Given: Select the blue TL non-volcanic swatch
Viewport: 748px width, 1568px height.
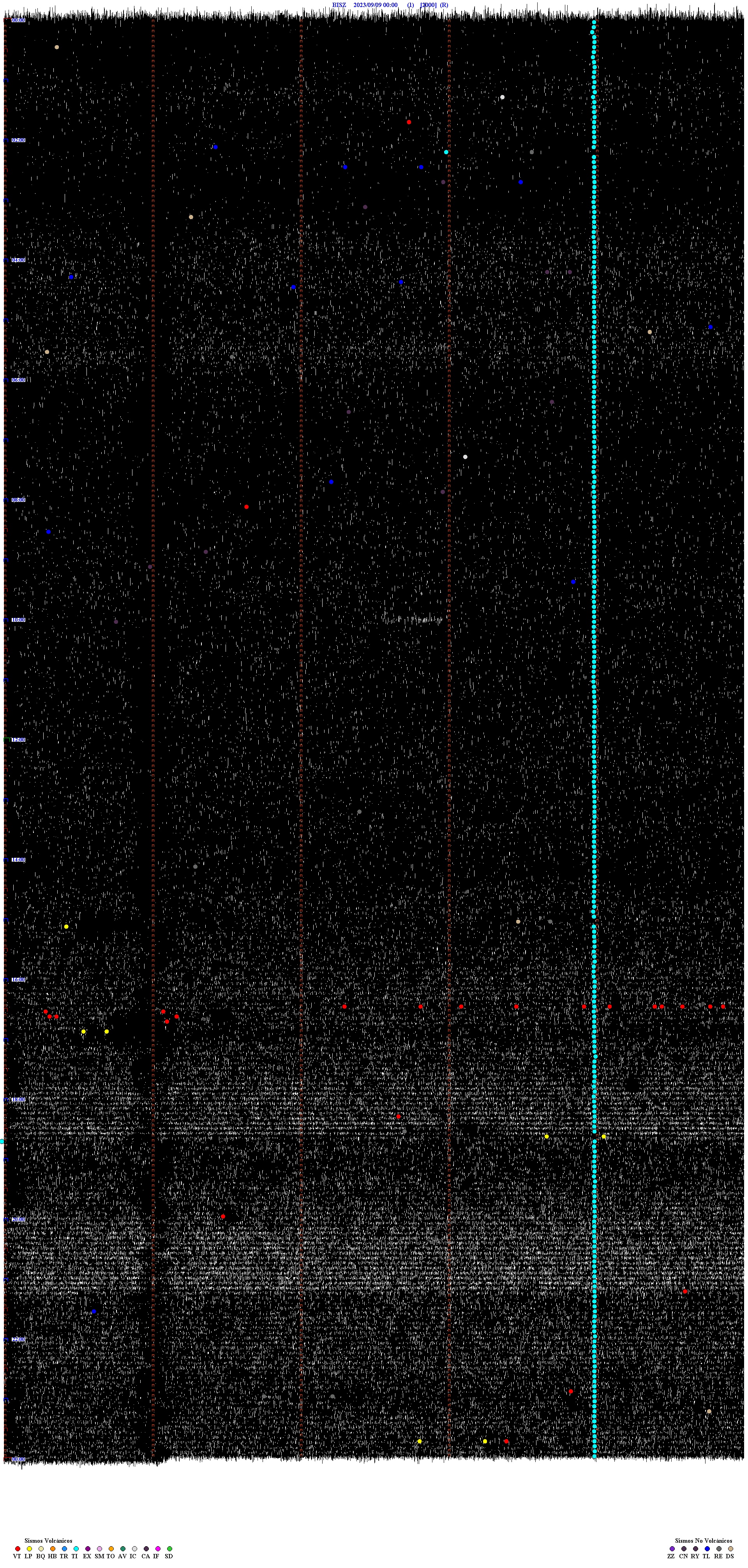Looking at the screenshot, I should click(x=707, y=1549).
